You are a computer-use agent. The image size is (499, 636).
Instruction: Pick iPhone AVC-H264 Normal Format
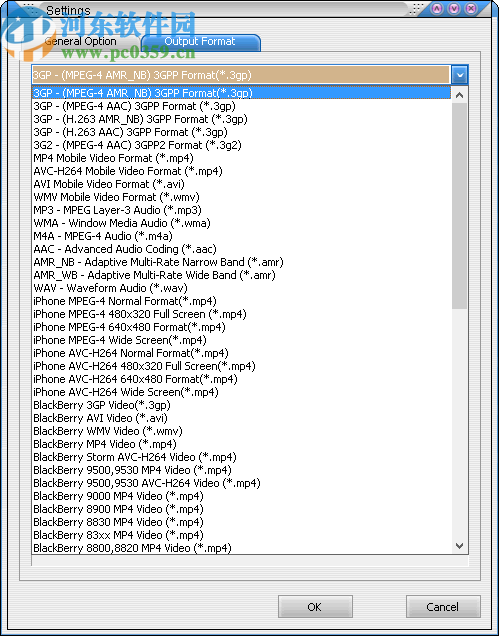click(x=241, y=353)
